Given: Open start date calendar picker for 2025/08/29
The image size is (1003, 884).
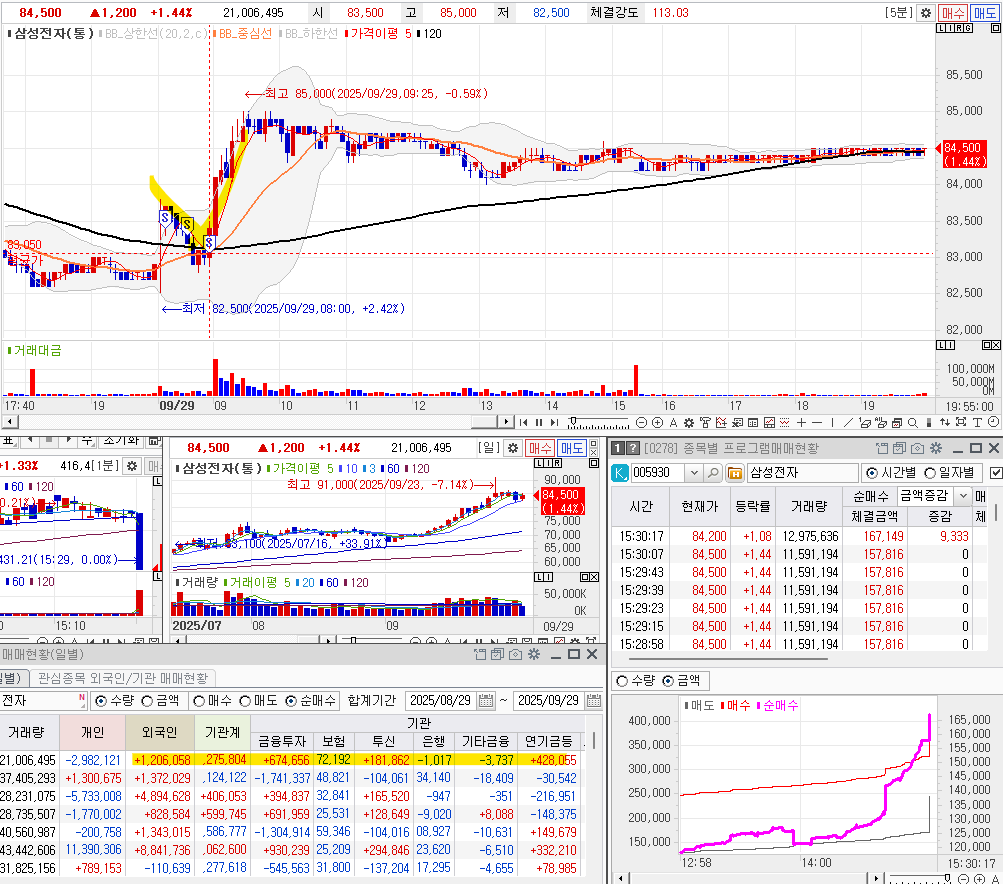Looking at the screenshot, I should tap(486, 700).
